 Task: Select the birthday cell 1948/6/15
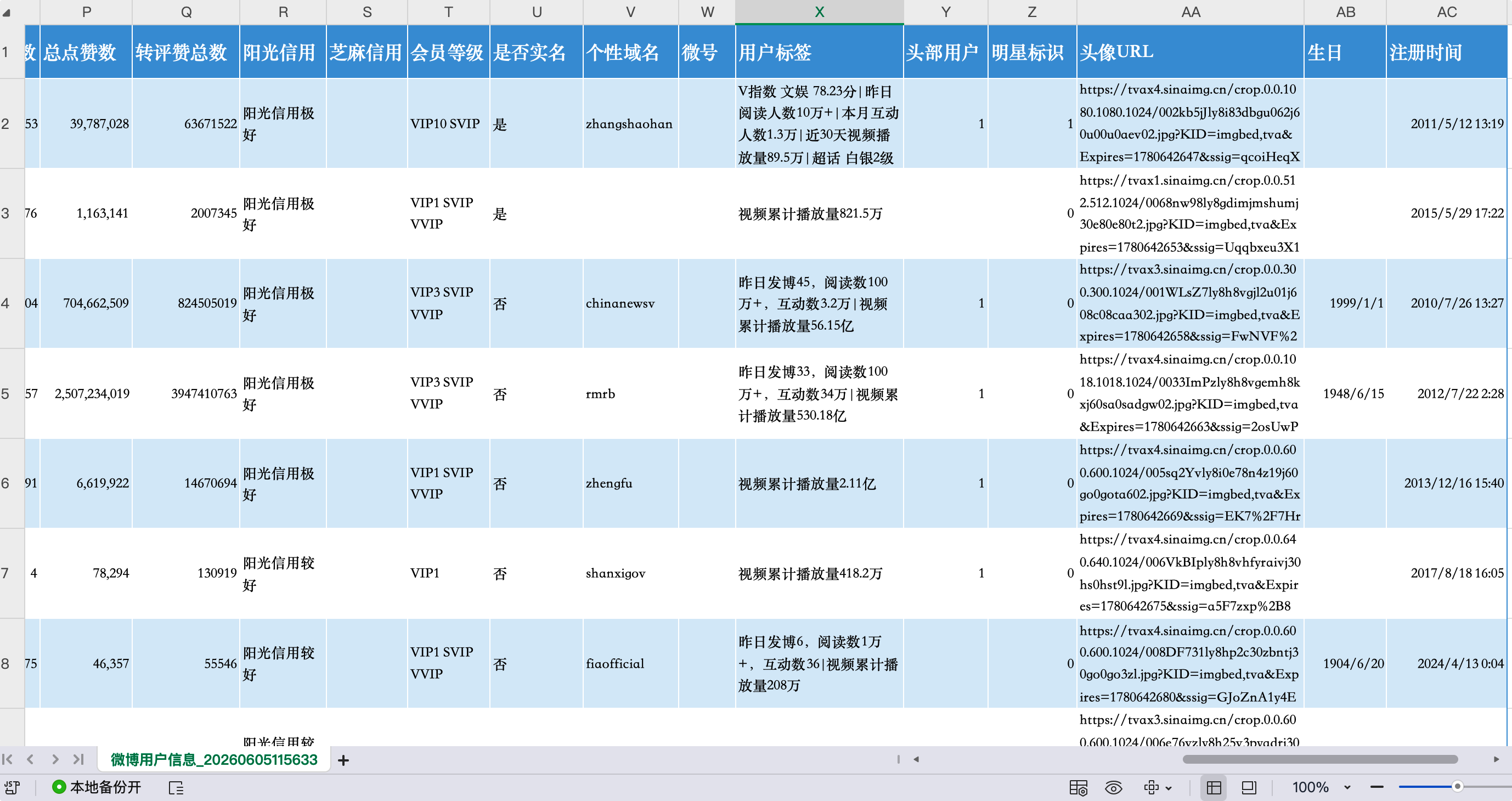pyautogui.click(x=1345, y=394)
